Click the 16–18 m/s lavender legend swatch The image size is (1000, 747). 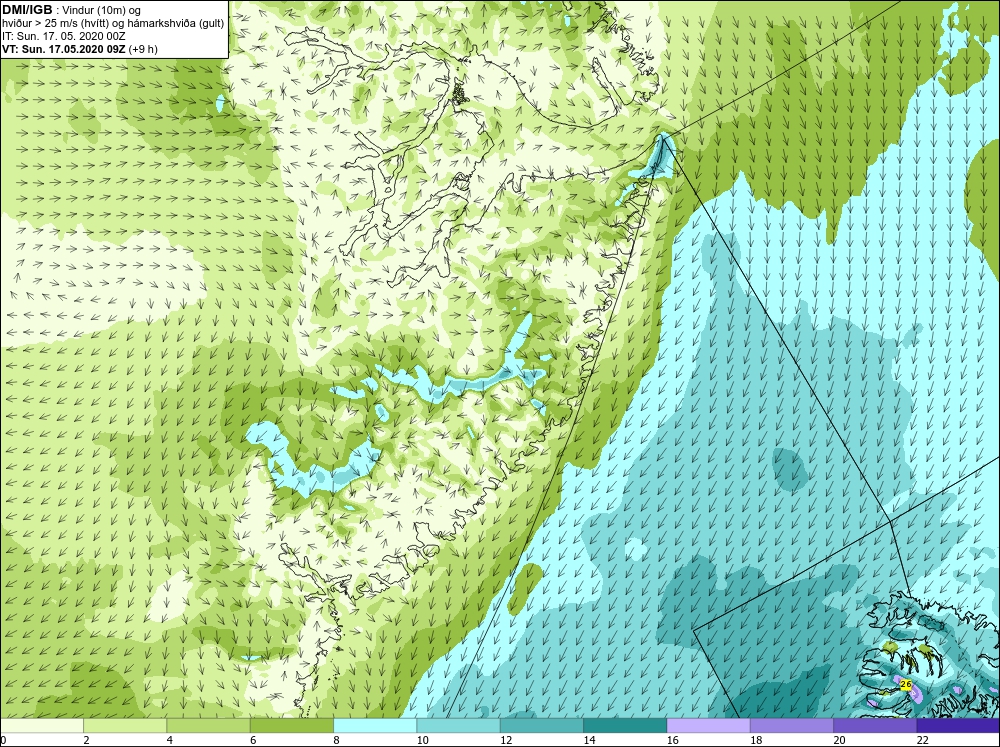(709, 726)
